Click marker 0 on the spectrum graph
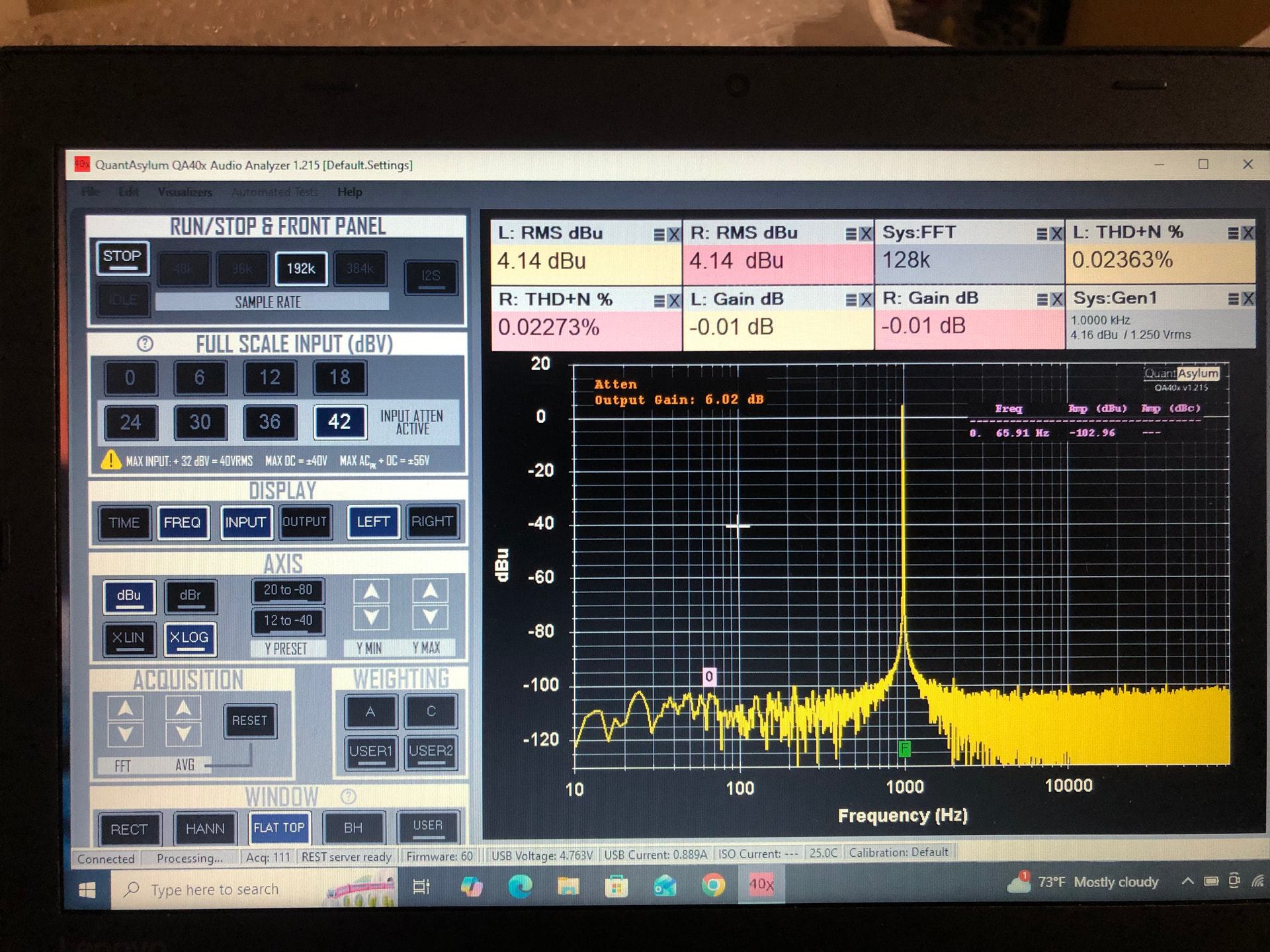1270x952 pixels. click(709, 676)
